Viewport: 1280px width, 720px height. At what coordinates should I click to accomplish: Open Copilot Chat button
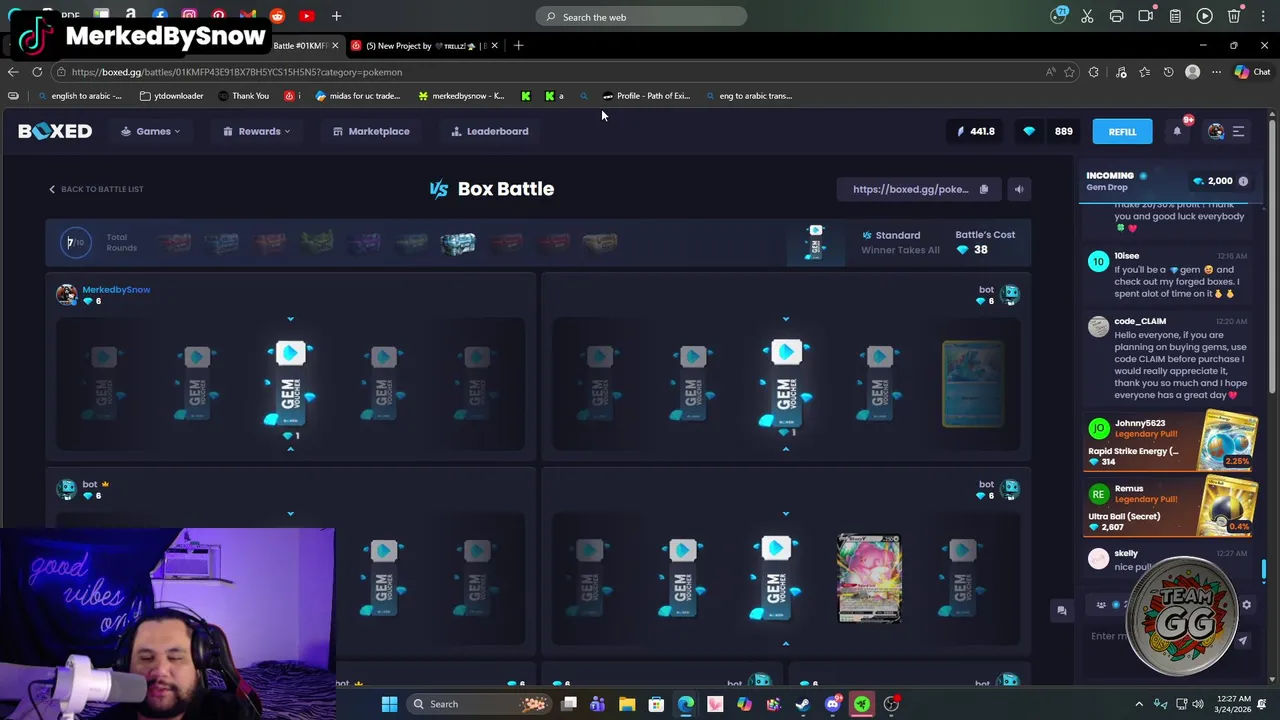pyautogui.click(x=1252, y=72)
